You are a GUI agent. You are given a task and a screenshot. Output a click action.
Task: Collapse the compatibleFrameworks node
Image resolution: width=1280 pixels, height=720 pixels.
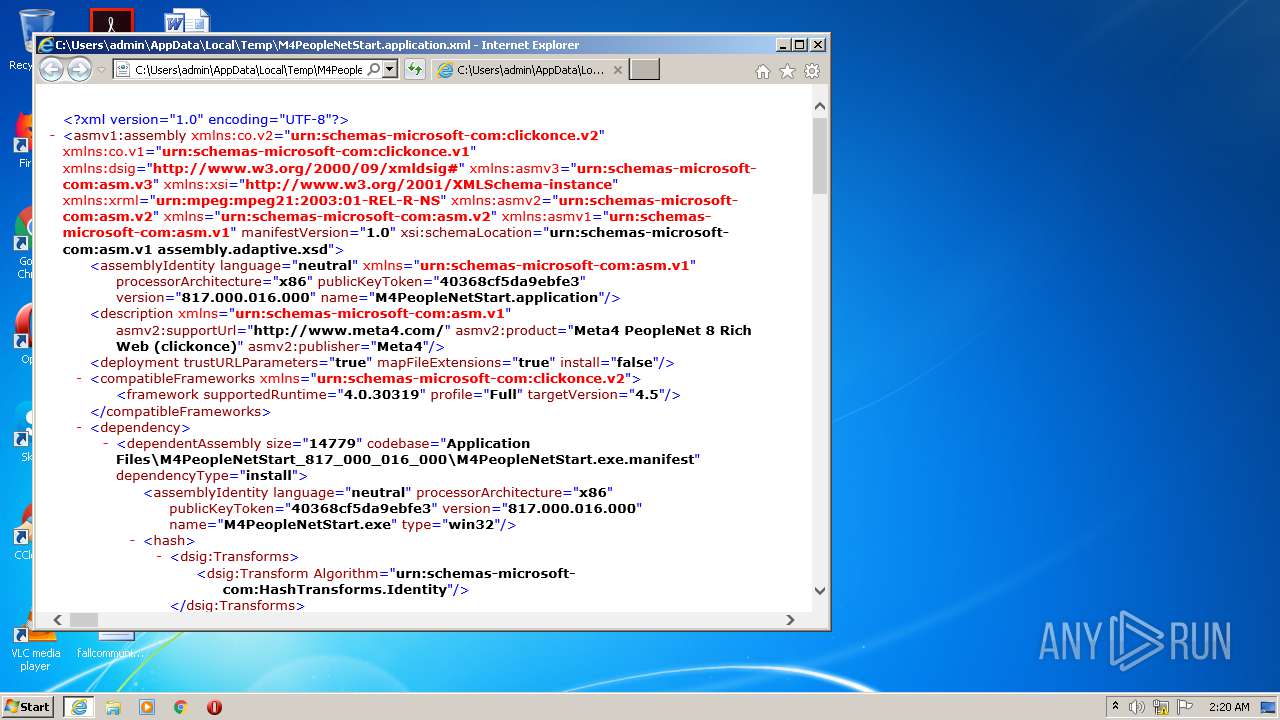pos(79,378)
